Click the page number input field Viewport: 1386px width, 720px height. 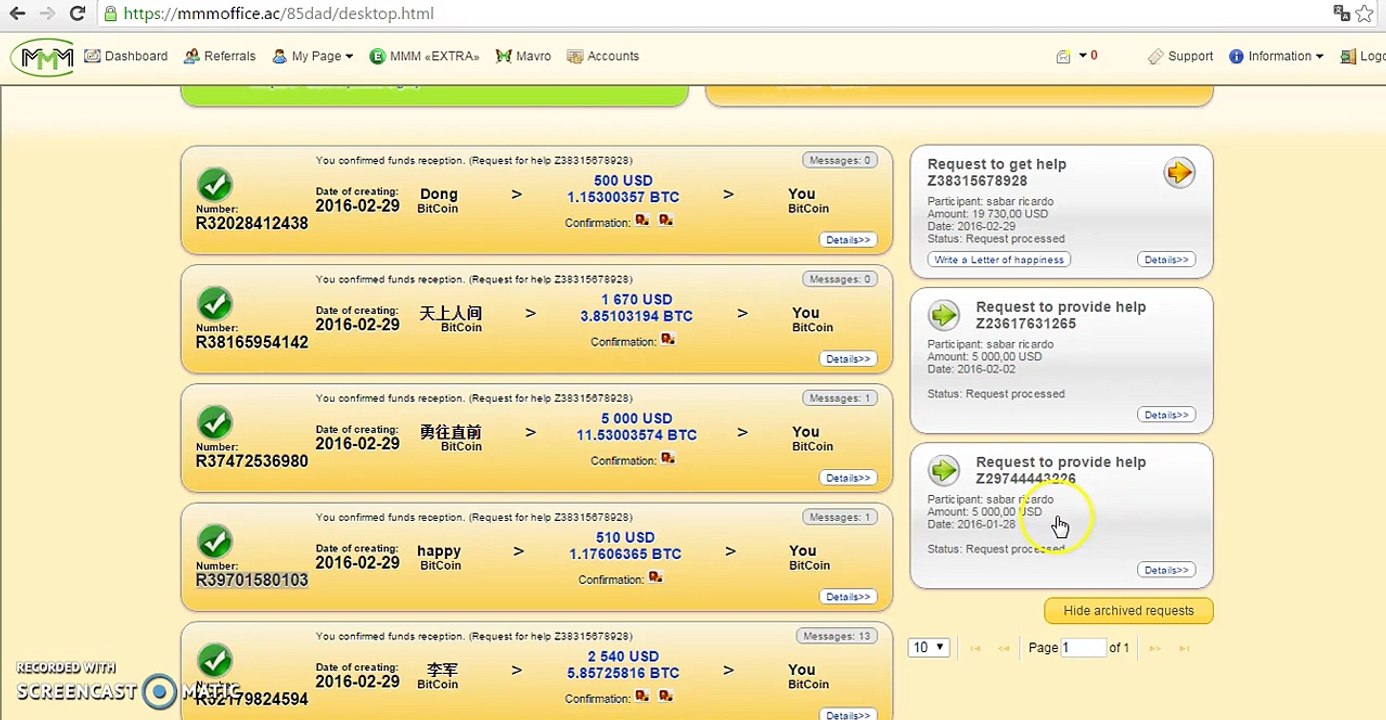(x=1083, y=647)
